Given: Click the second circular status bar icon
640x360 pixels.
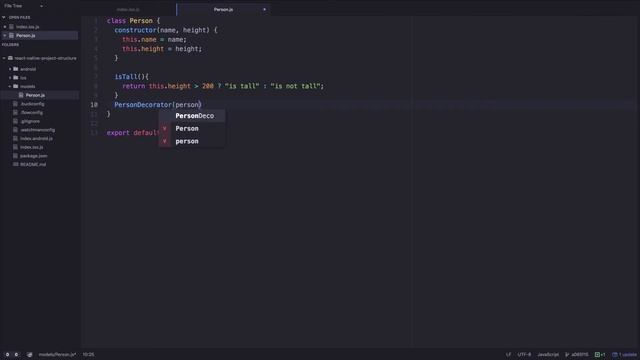Looking at the screenshot, I should pyautogui.click(x=16, y=355).
